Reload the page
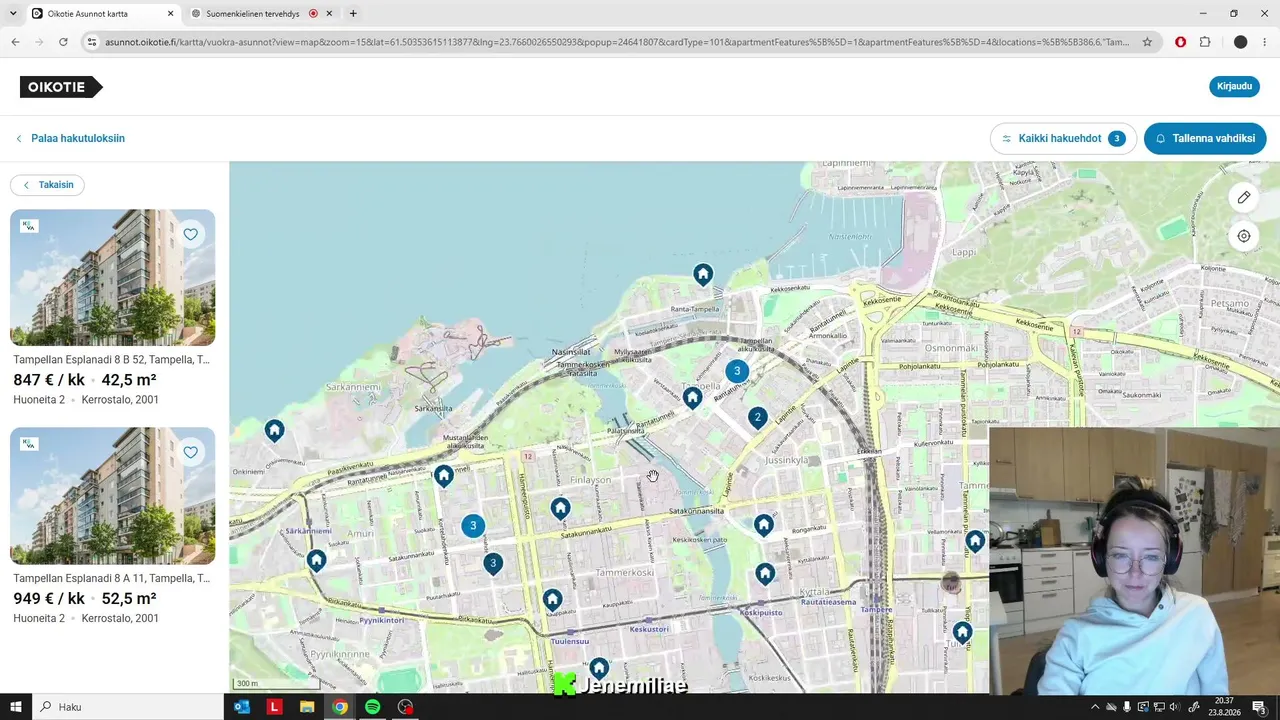The width and height of the screenshot is (1280, 720). tap(63, 42)
